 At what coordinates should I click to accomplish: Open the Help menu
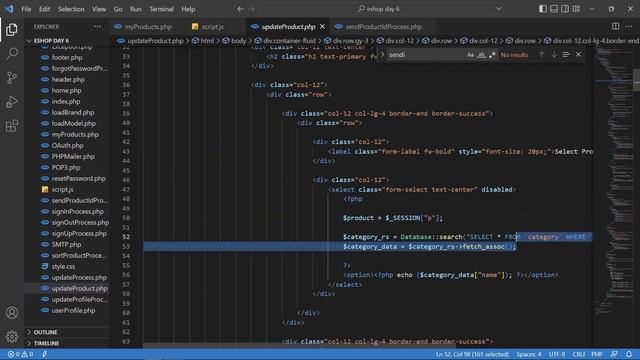[188, 9]
